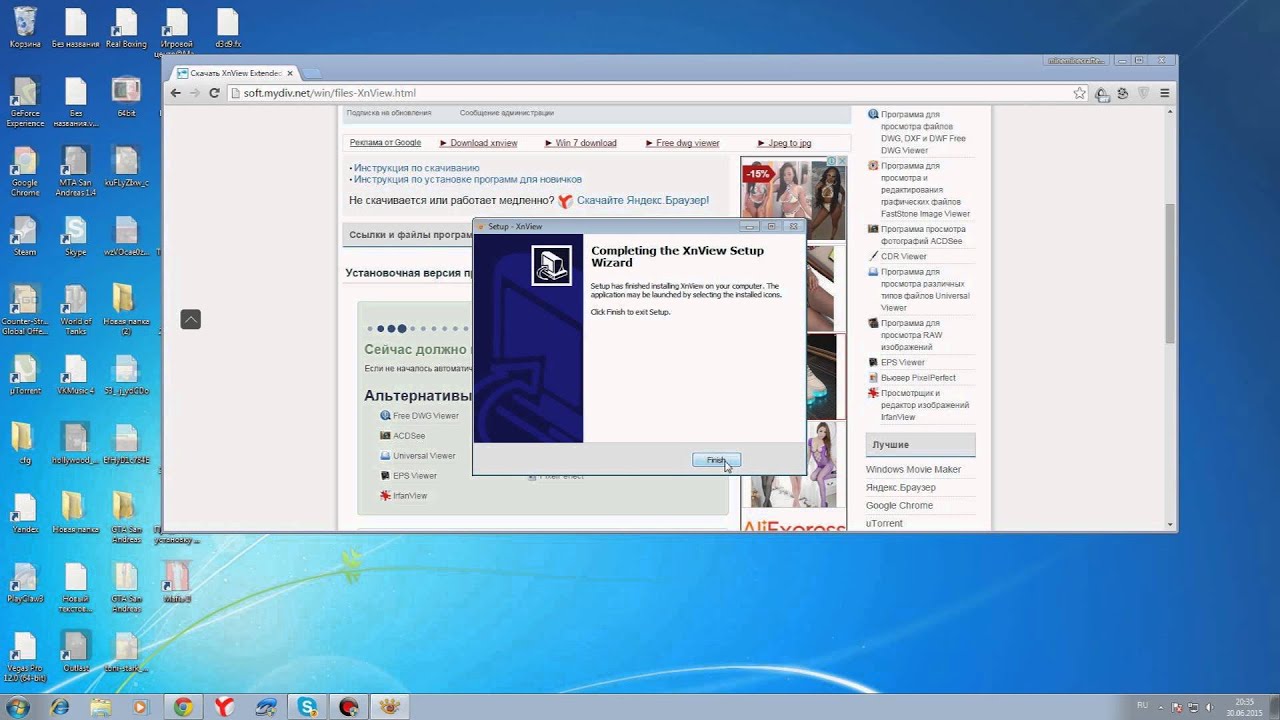This screenshot has width=1280, height=720.
Task: Switch to Google Chrome in the taskbar
Action: 183,707
